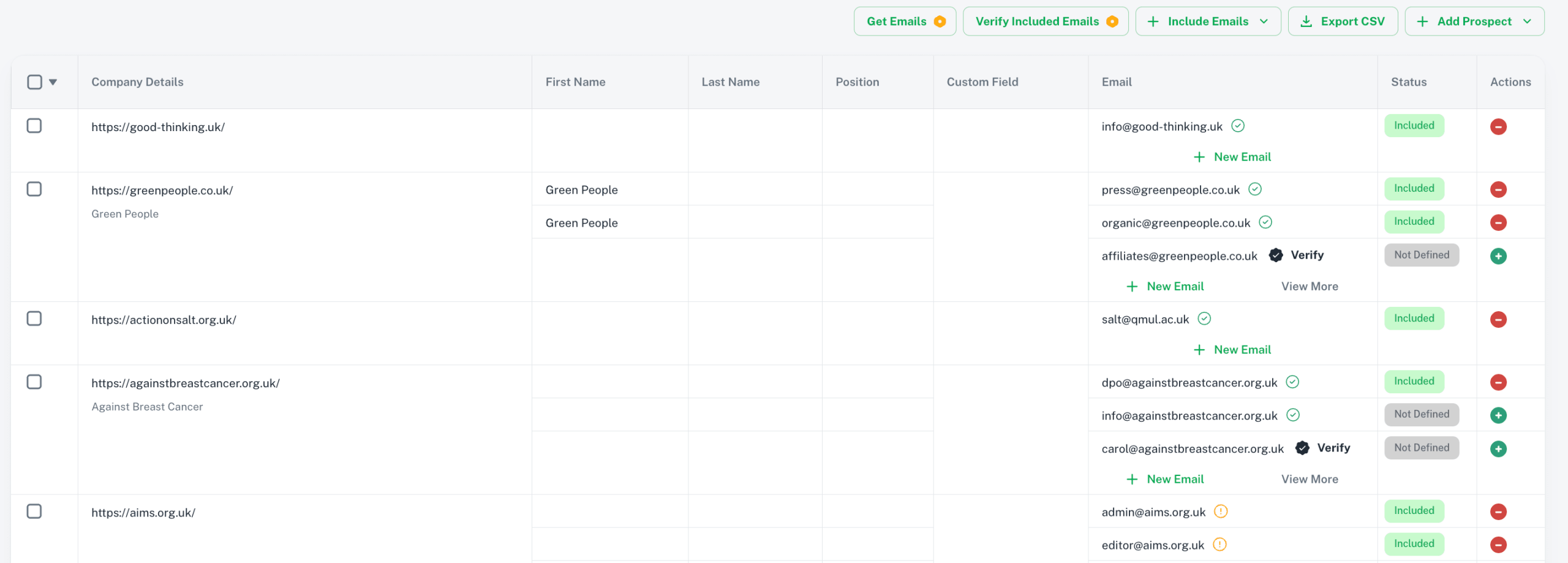Tick the checkbox for good-thinking.uk row

click(34, 126)
